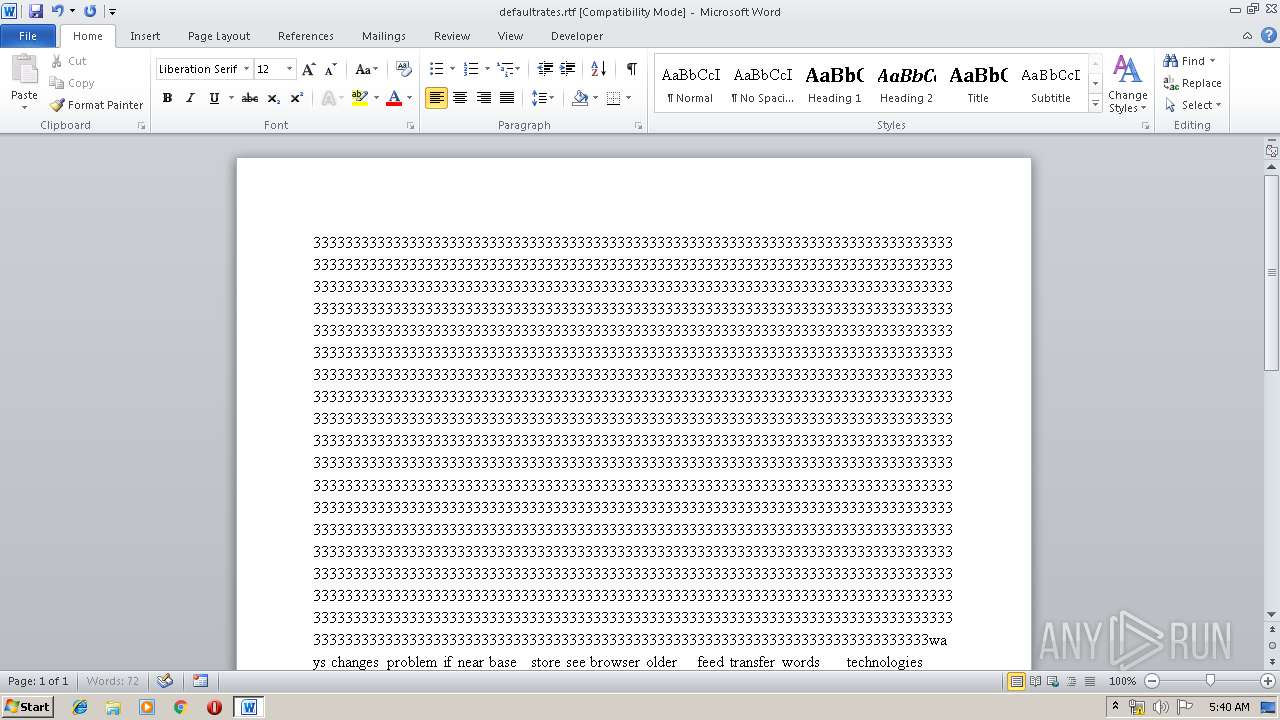Click the Redo icon in quick access toolbar
This screenshot has height=720, width=1280.
[90, 11]
